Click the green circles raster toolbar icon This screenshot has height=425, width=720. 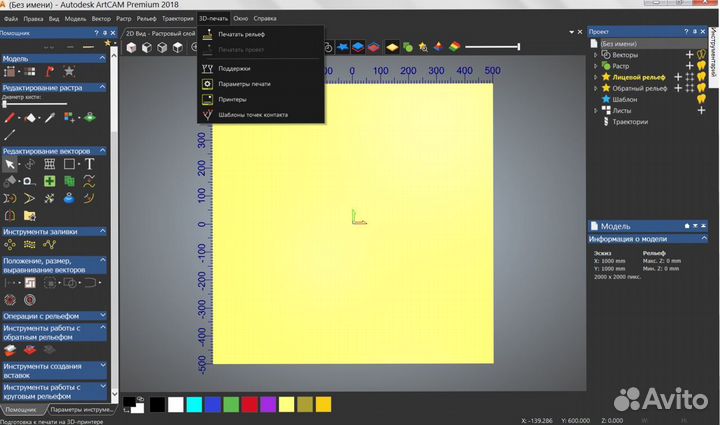pos(408,47)
